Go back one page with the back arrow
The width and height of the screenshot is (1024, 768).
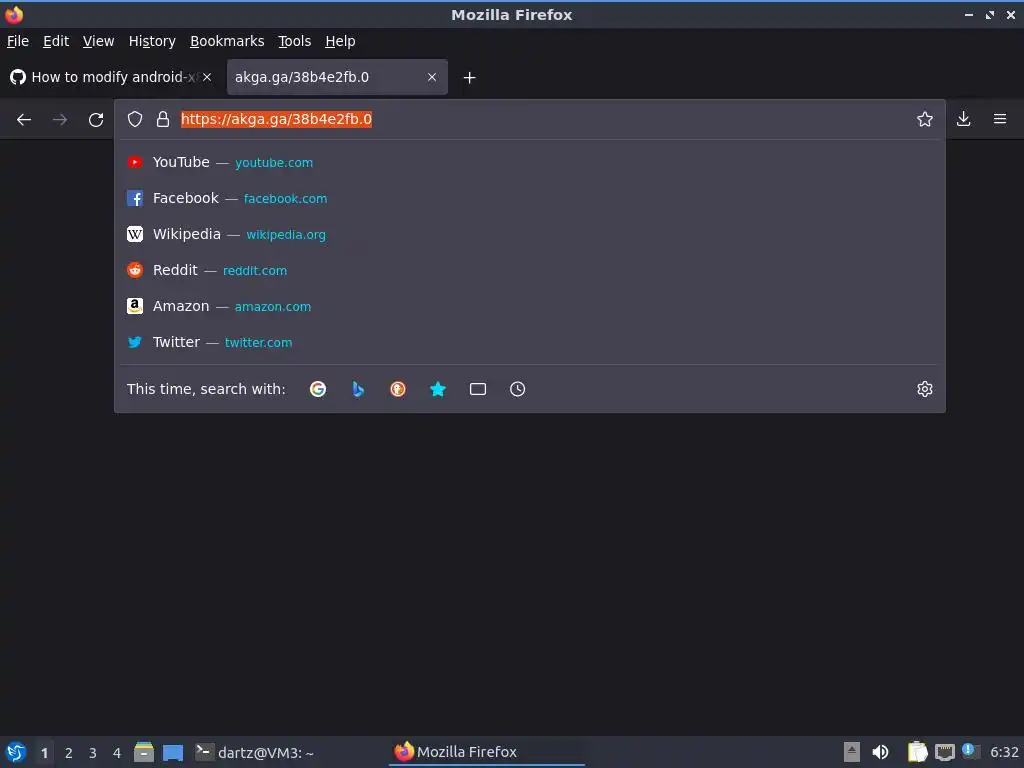tap(24, 120)
